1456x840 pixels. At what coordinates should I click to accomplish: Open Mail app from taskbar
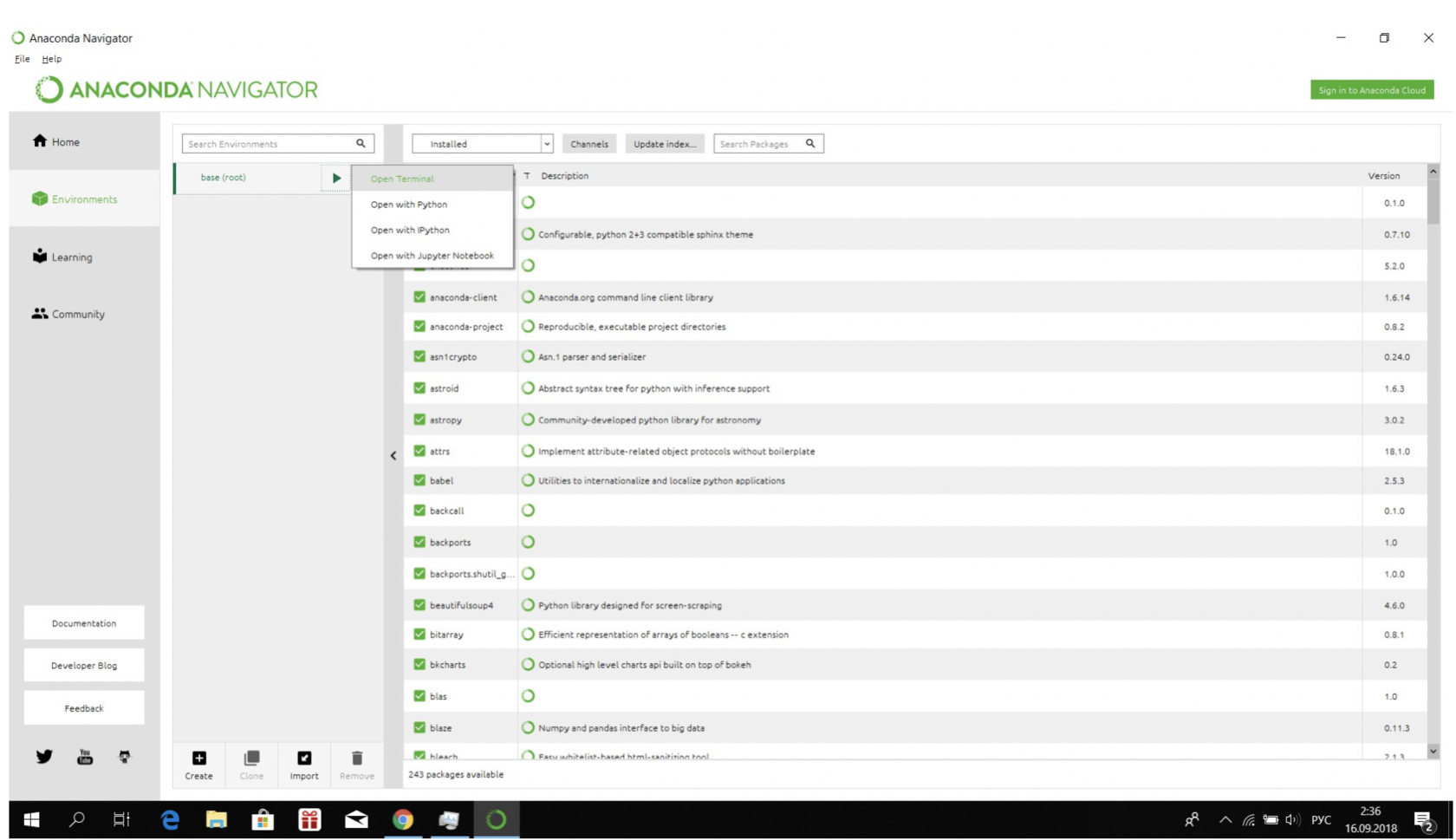[x=356, y=819]
